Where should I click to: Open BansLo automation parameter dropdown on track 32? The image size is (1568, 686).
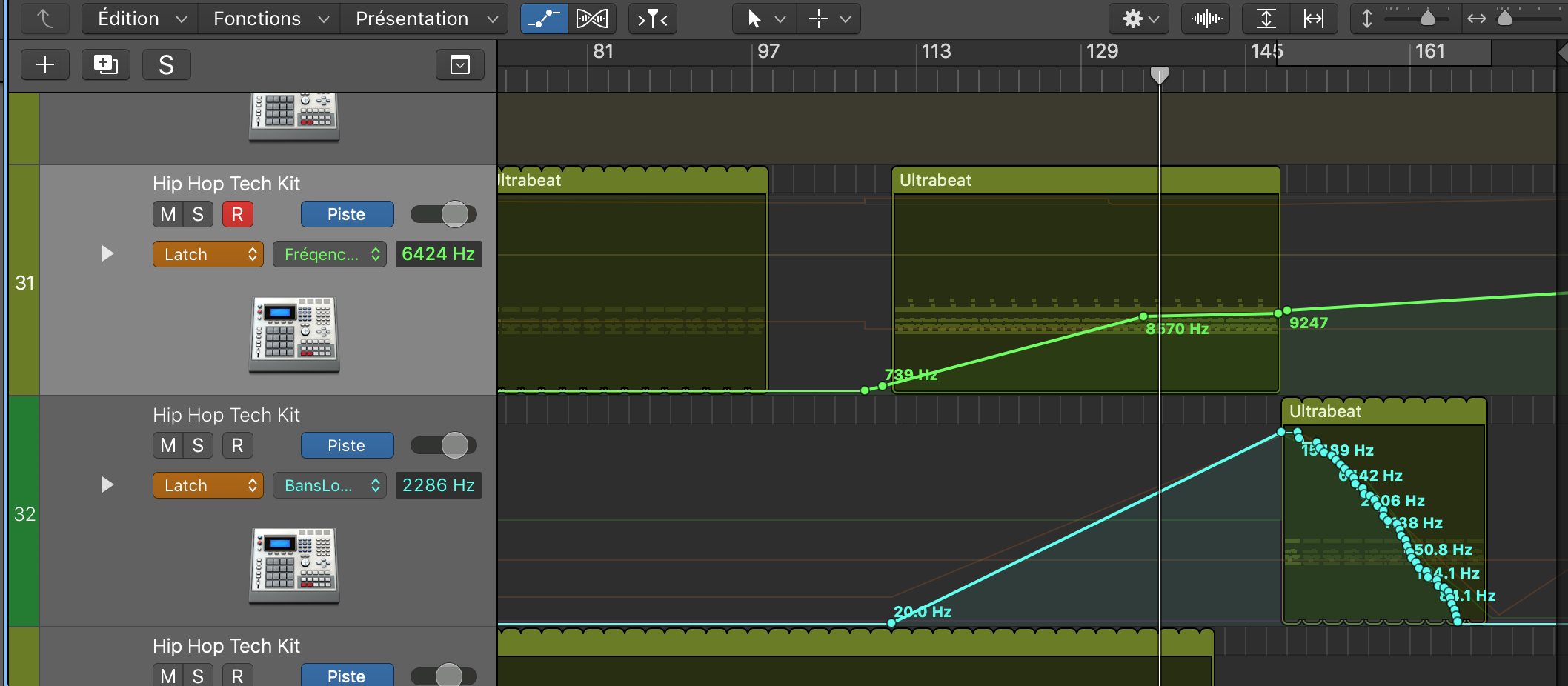pyautogui.click(x=330, y=485)
